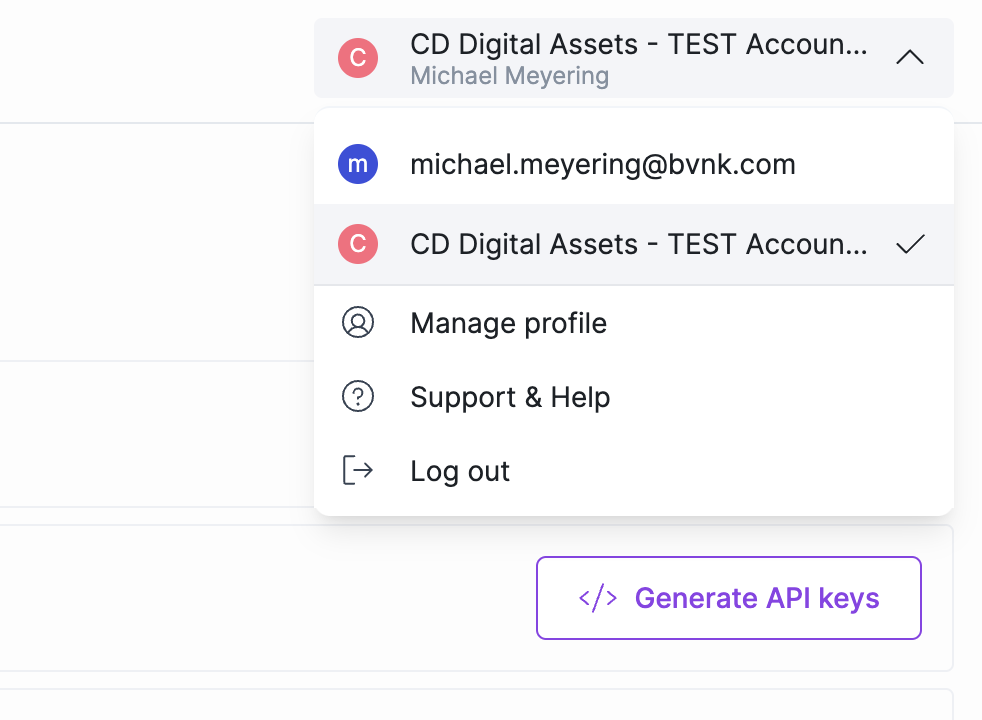Click the question mark help icon
982x720 pixels.
coord(358,396)
